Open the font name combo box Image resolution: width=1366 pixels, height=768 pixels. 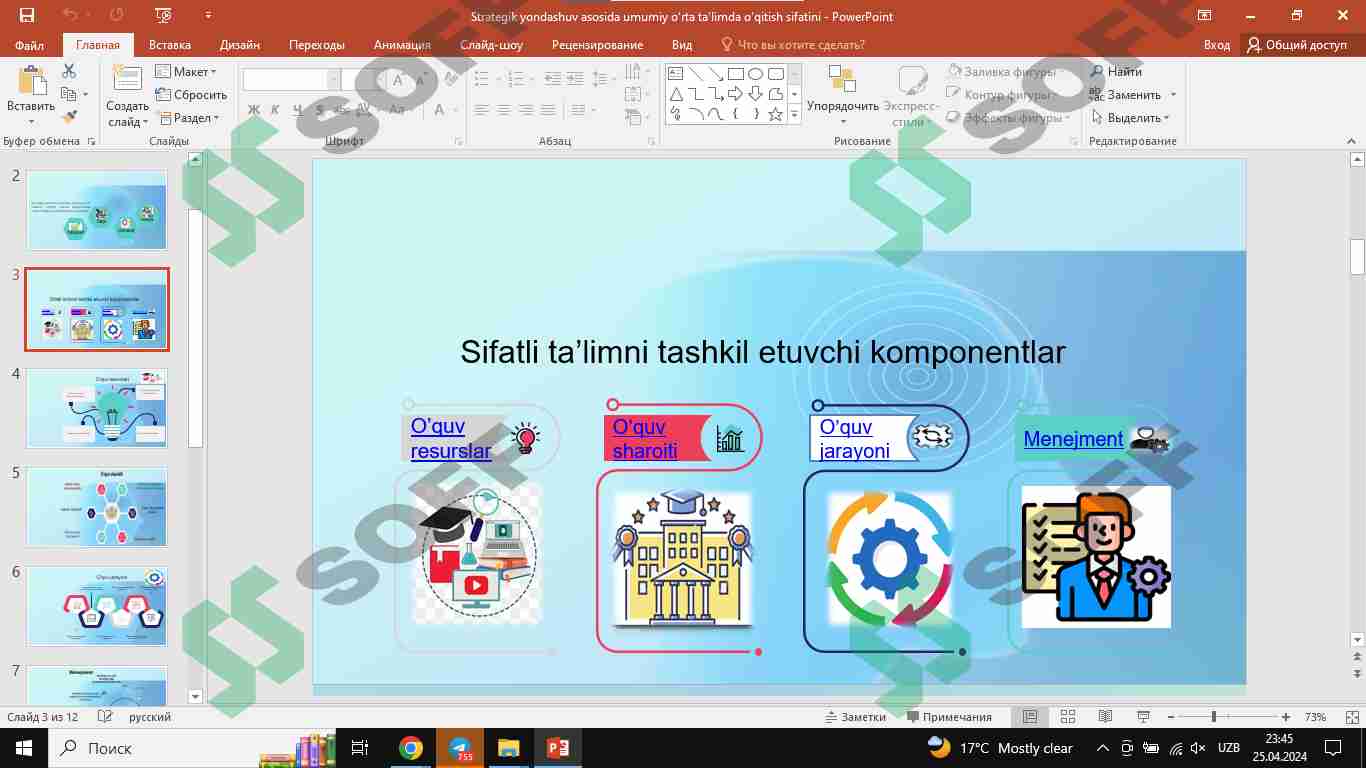[x=291, y=80]
